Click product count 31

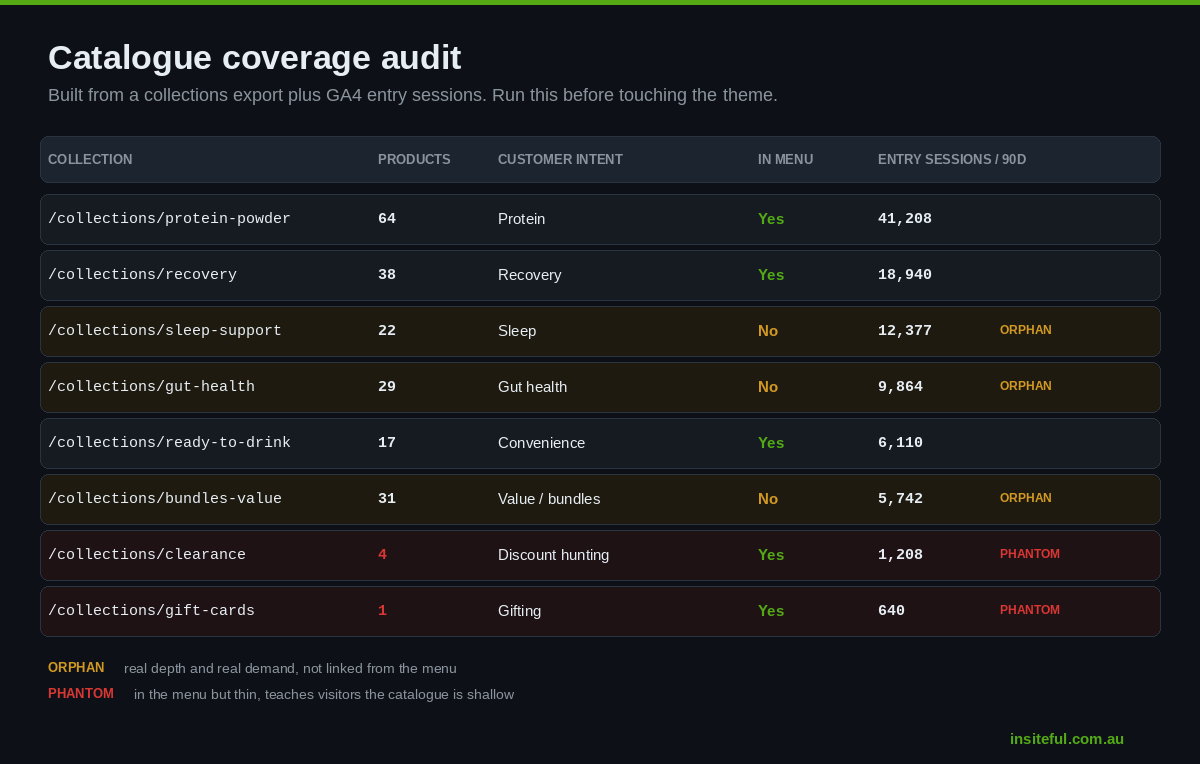click(x=387, y=499)
